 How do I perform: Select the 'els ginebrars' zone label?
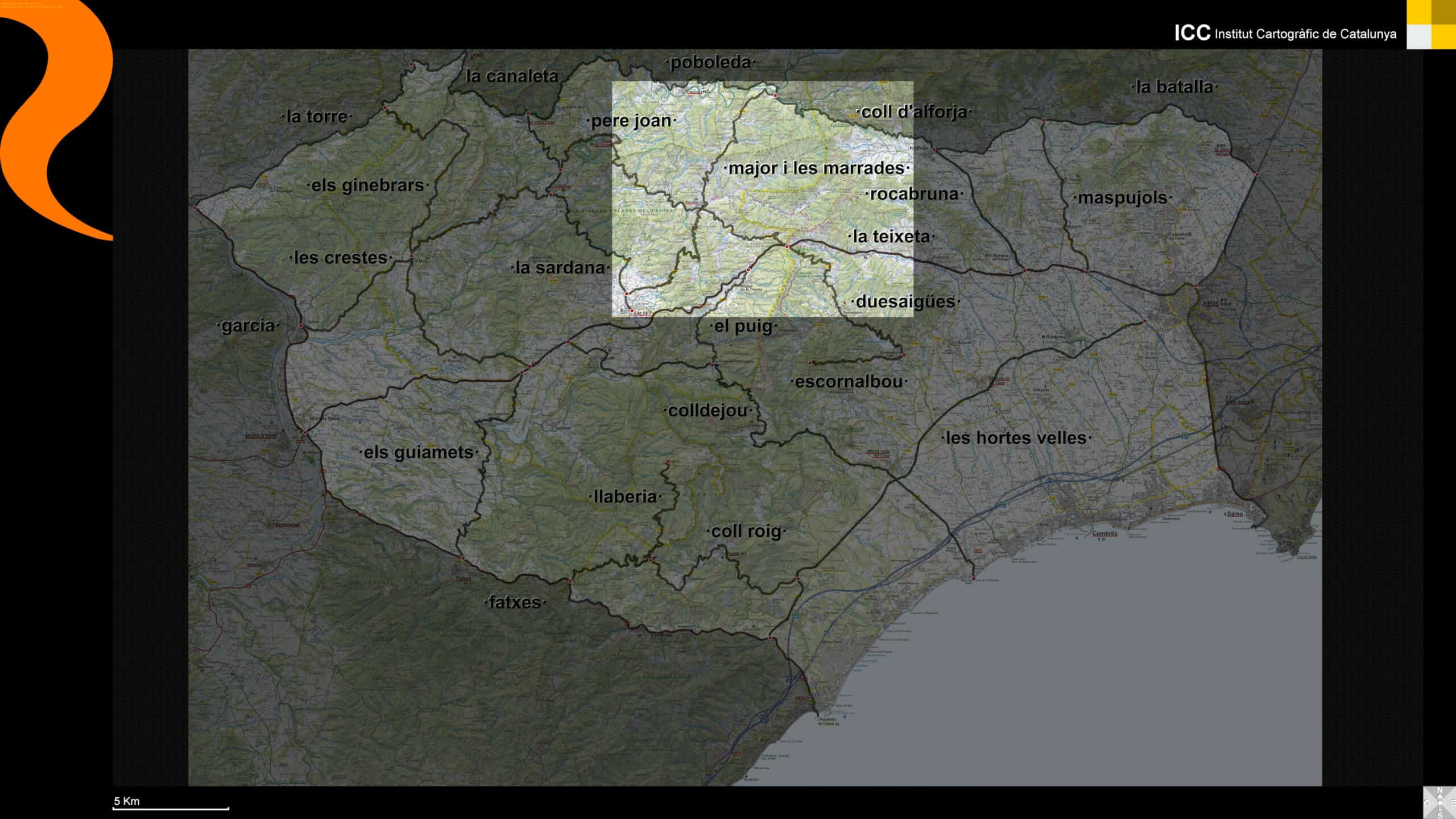pos(367,185)
